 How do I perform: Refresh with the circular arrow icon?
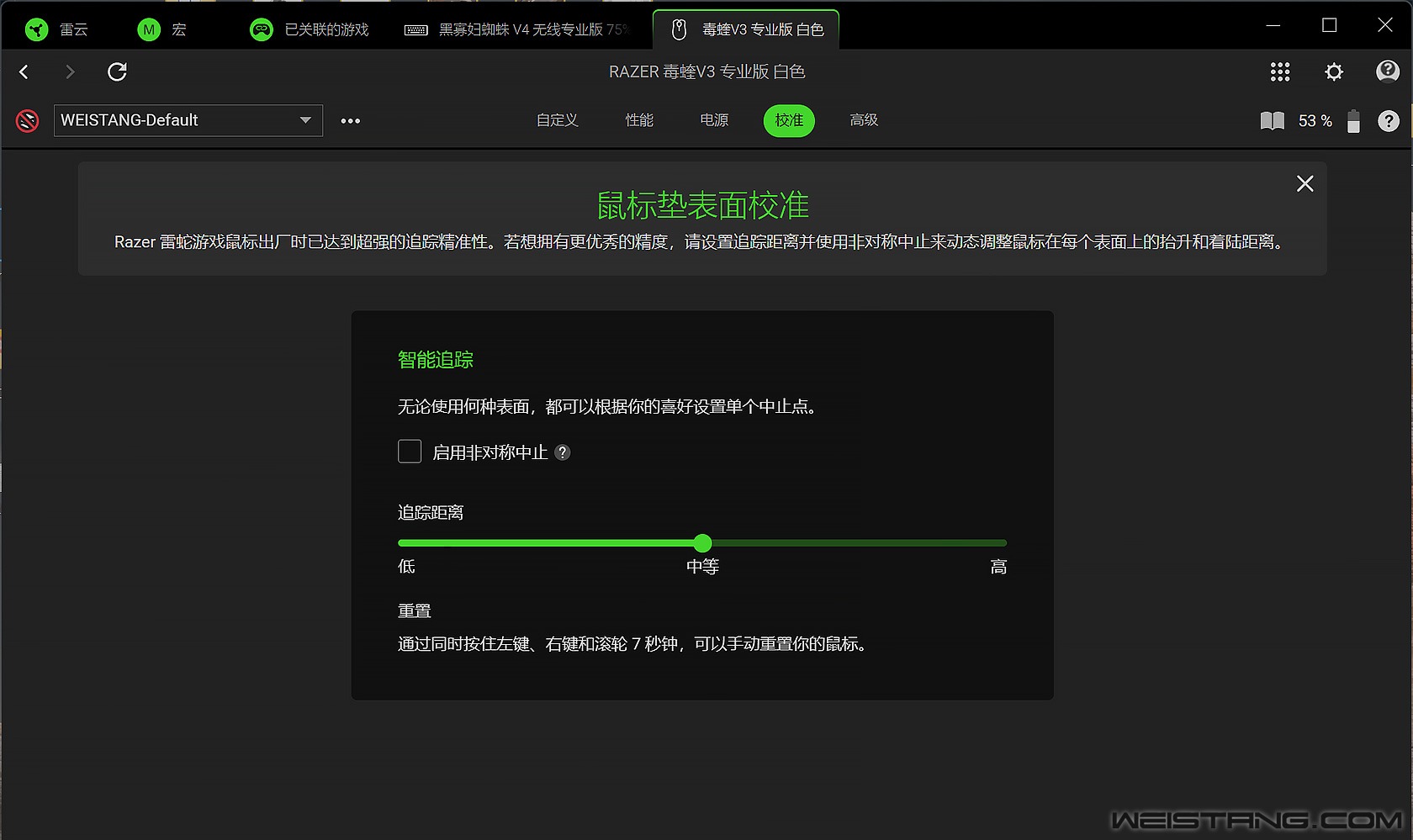117,72
